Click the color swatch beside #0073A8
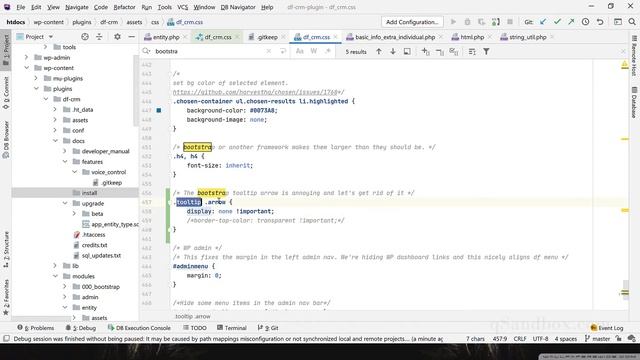640x360 pixels. click(x=159, y=110)
